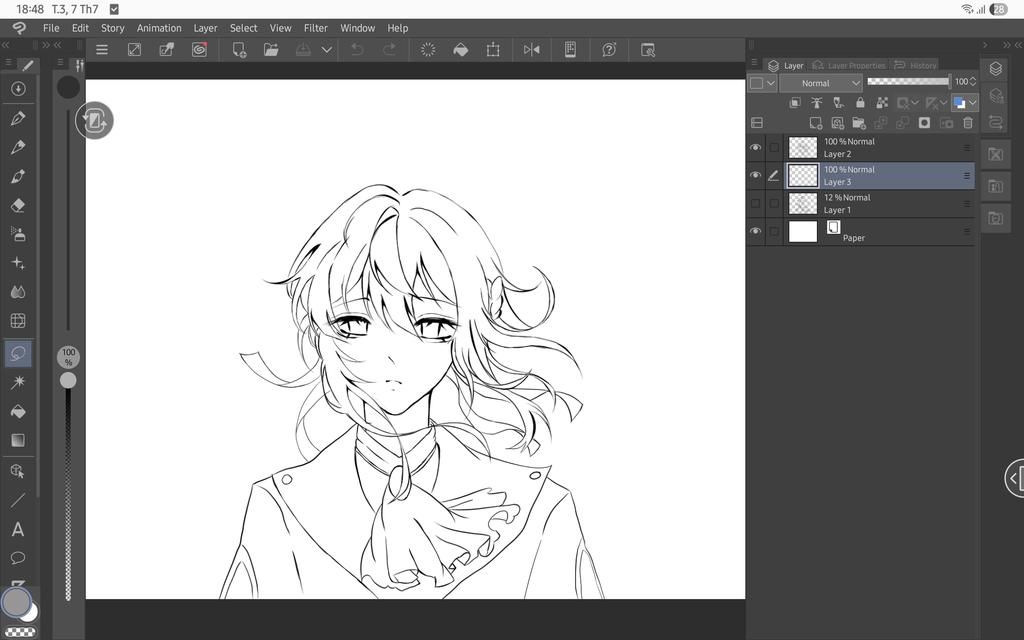Click the Flip Horizontal toolbar icon

(532, 50)
